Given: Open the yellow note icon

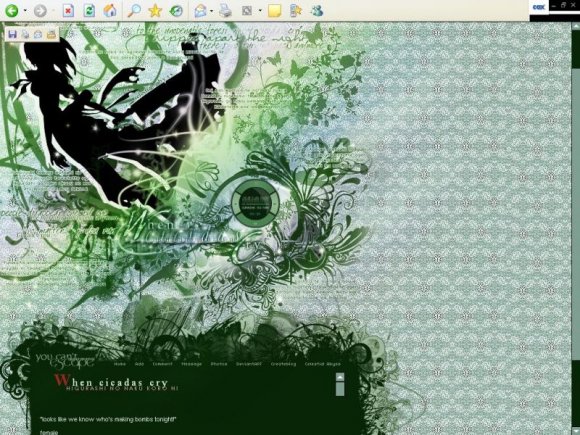Looking at the screenshot, I should 274,11.
